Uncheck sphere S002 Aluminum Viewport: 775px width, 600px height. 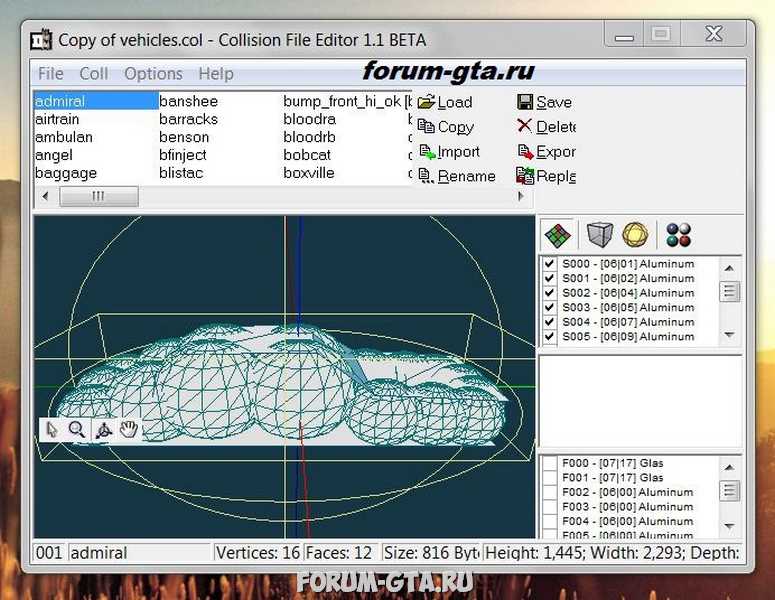click(549, 293)
